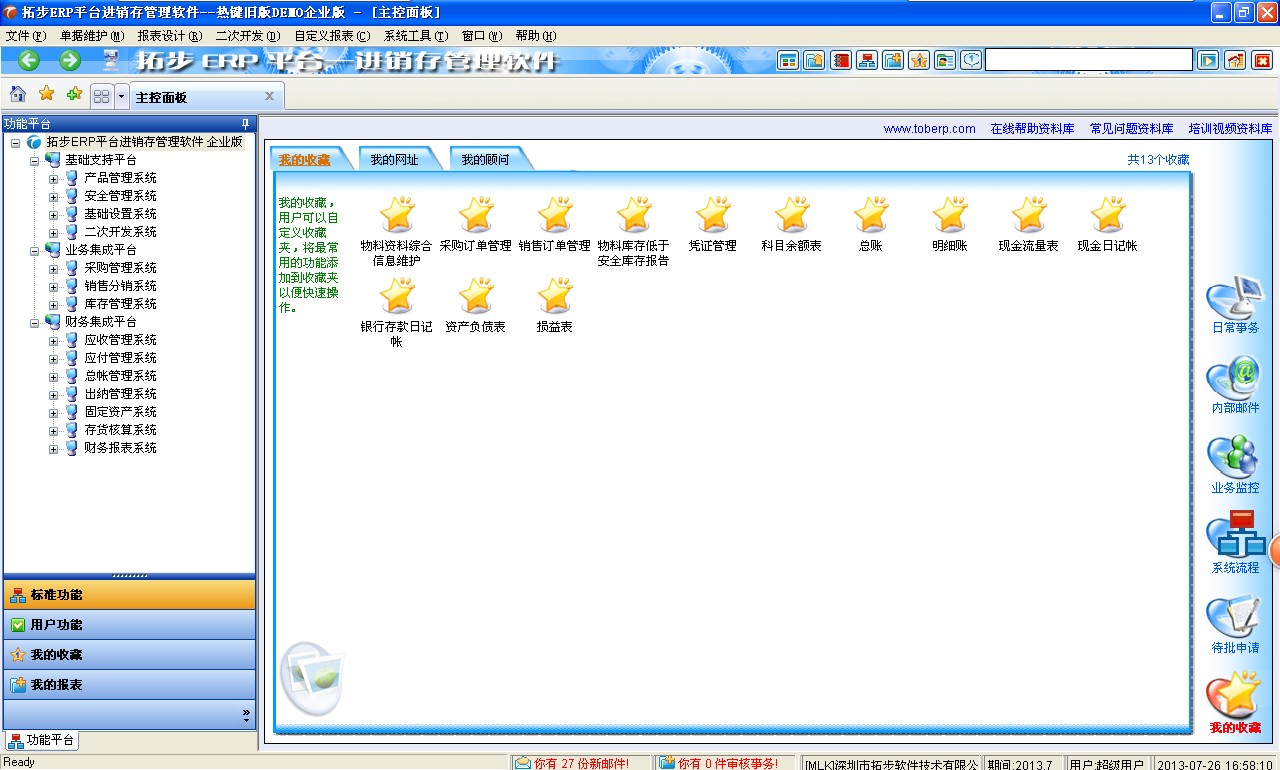Click the home icon in the toolbar
The height and width of the screenshot is (770, 1280).
tap(18, 95)
